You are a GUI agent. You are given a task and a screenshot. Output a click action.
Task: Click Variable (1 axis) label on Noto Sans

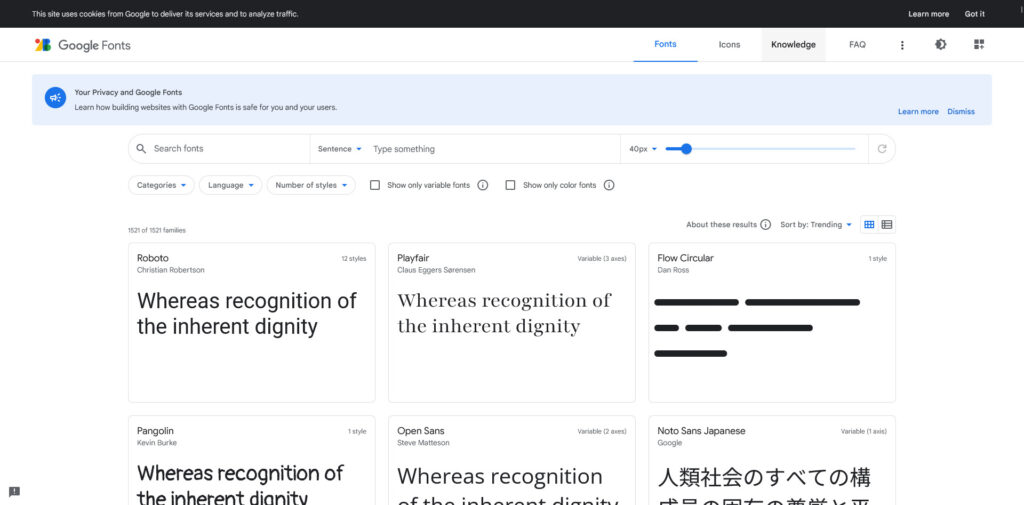click(863, 432)
